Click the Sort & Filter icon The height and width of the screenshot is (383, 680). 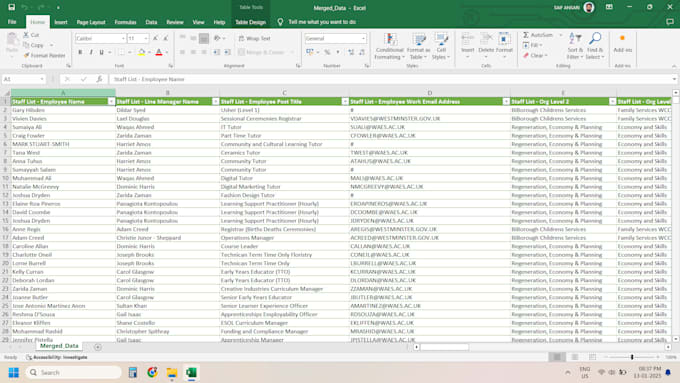[x=575, y=39]
